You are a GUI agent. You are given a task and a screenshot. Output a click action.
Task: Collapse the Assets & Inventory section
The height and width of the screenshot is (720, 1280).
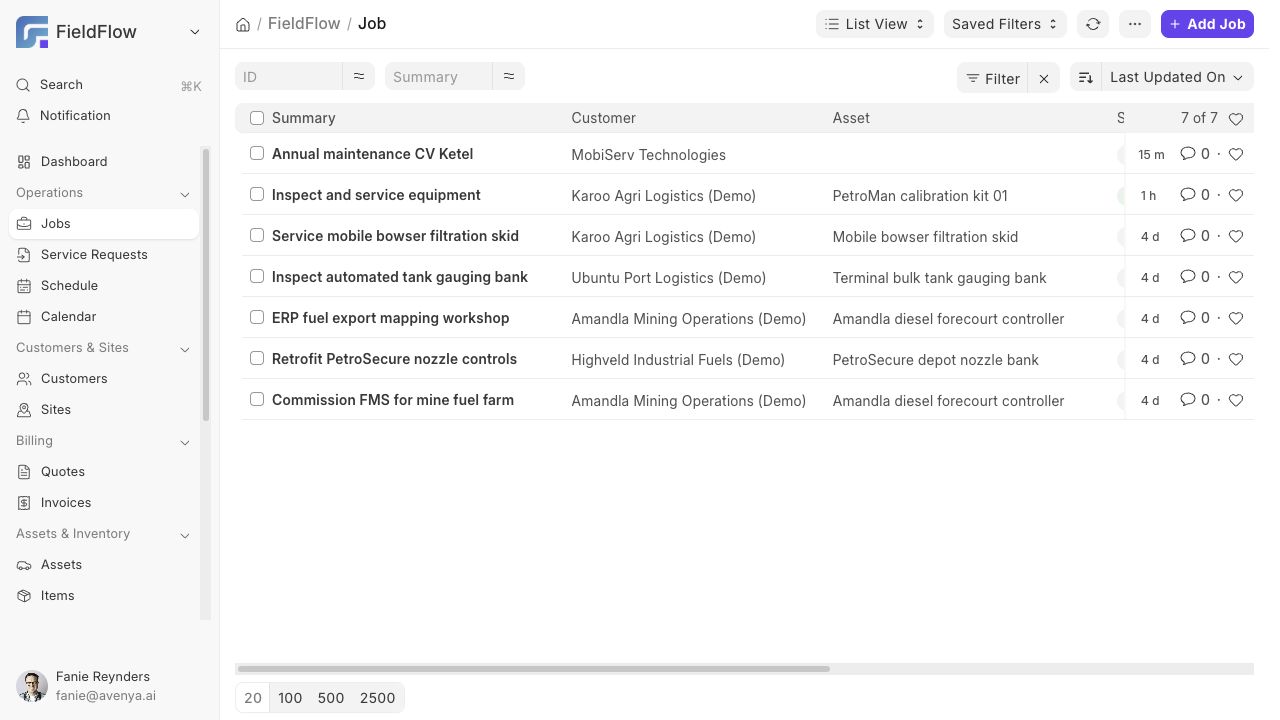pos(185,535)
